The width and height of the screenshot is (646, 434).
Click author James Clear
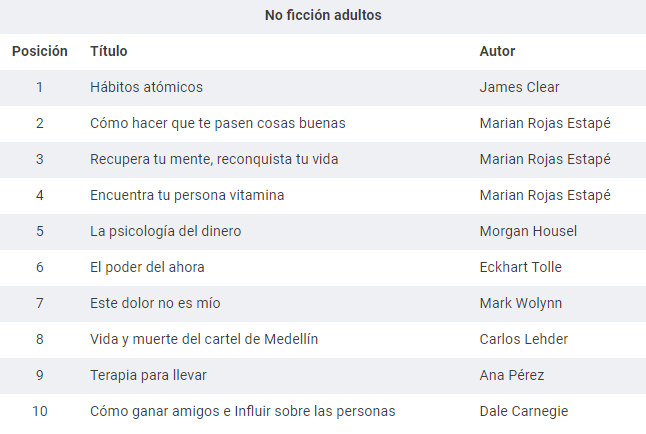pos(519,87)
